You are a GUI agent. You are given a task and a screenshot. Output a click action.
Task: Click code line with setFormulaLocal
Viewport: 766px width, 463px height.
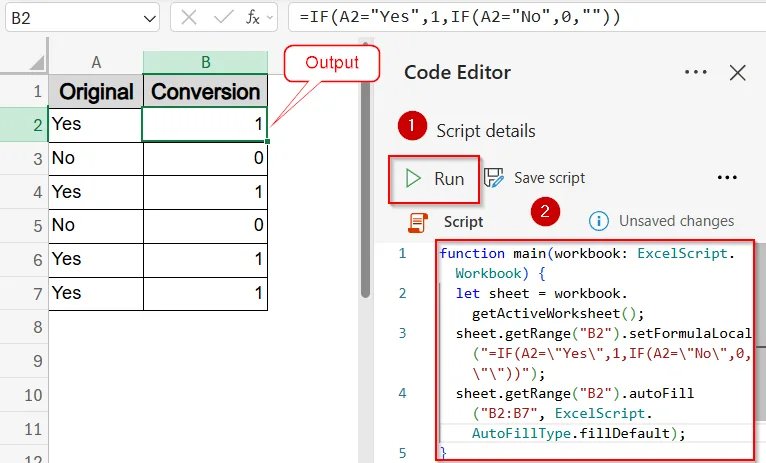pyautogui.click(x=604, y=334)
